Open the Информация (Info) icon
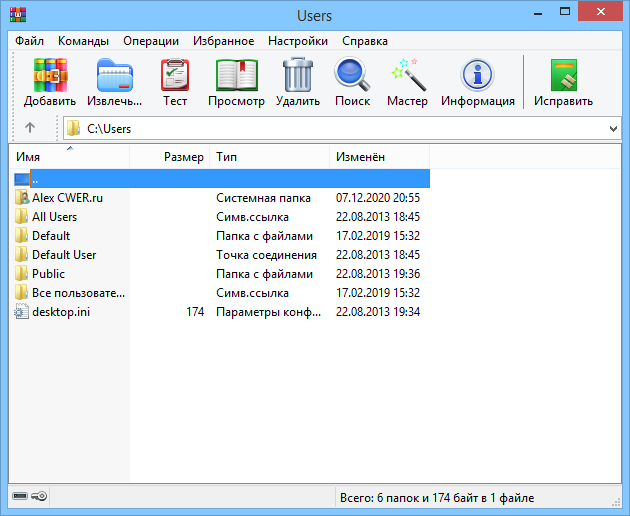 point(477,76)
